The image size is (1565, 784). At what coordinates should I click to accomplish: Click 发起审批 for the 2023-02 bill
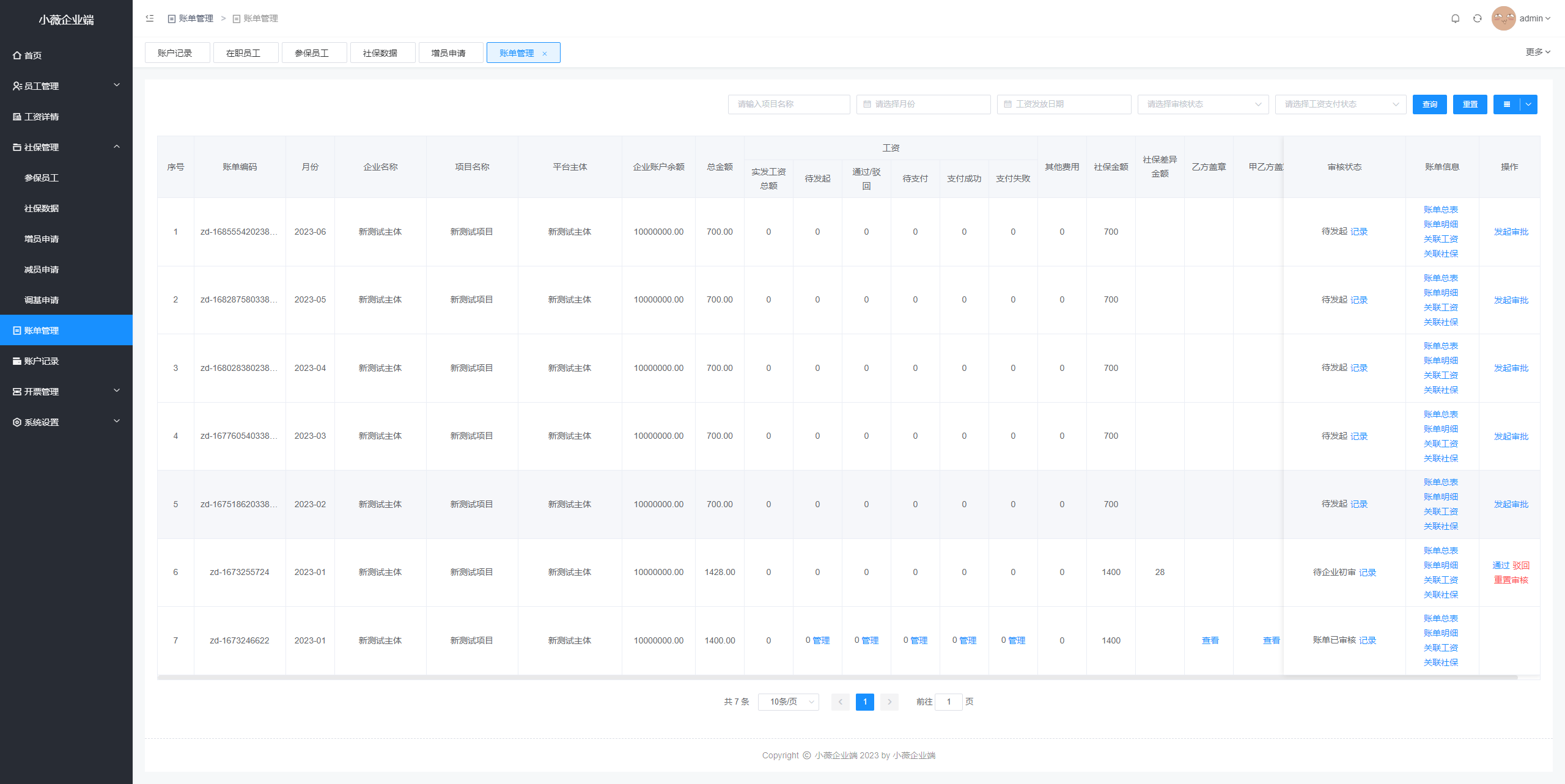(1511, 504)
